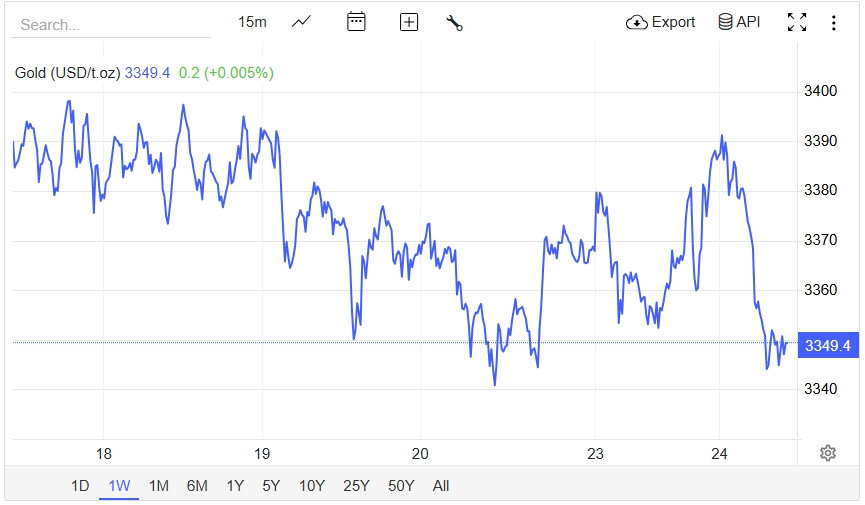The width and height of the screenshot is (865, 505).
Task: Open the calendar date range picker
Action: coord(356,22)
